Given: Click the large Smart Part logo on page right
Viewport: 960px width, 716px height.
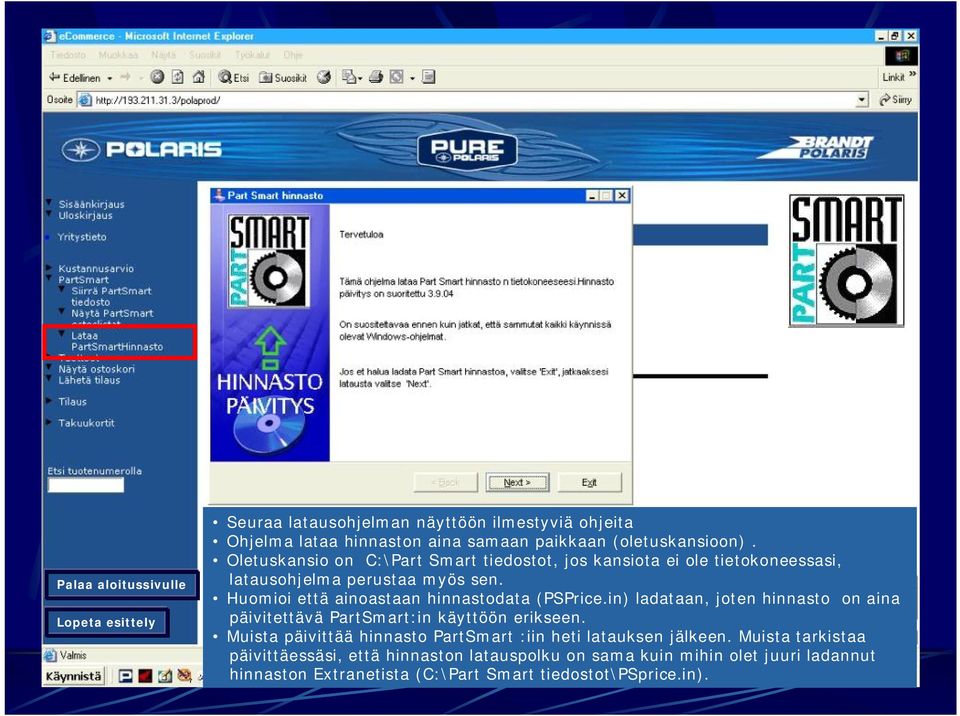Looking at the screenshot, I should pos(846,260).
